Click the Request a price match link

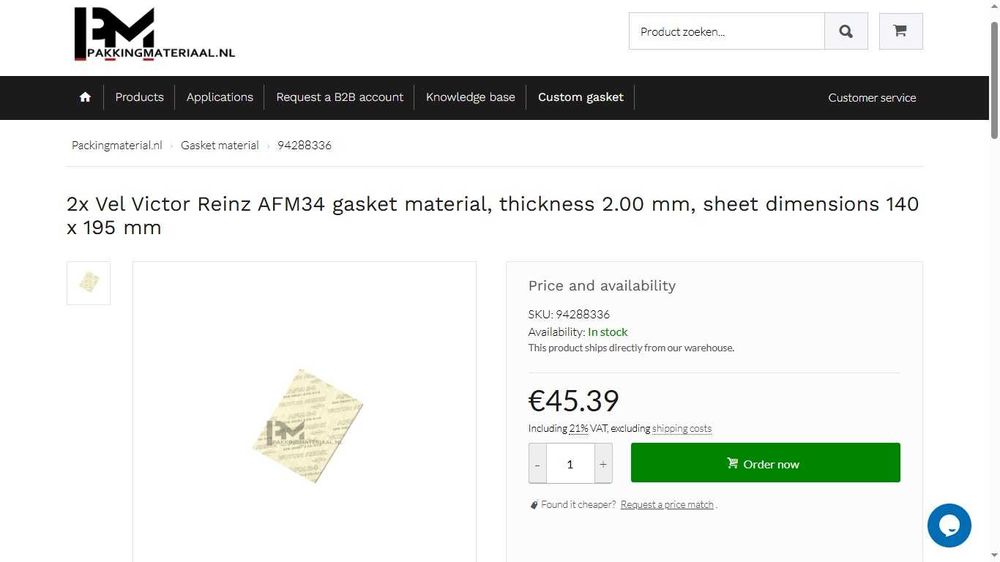(667, 505)
